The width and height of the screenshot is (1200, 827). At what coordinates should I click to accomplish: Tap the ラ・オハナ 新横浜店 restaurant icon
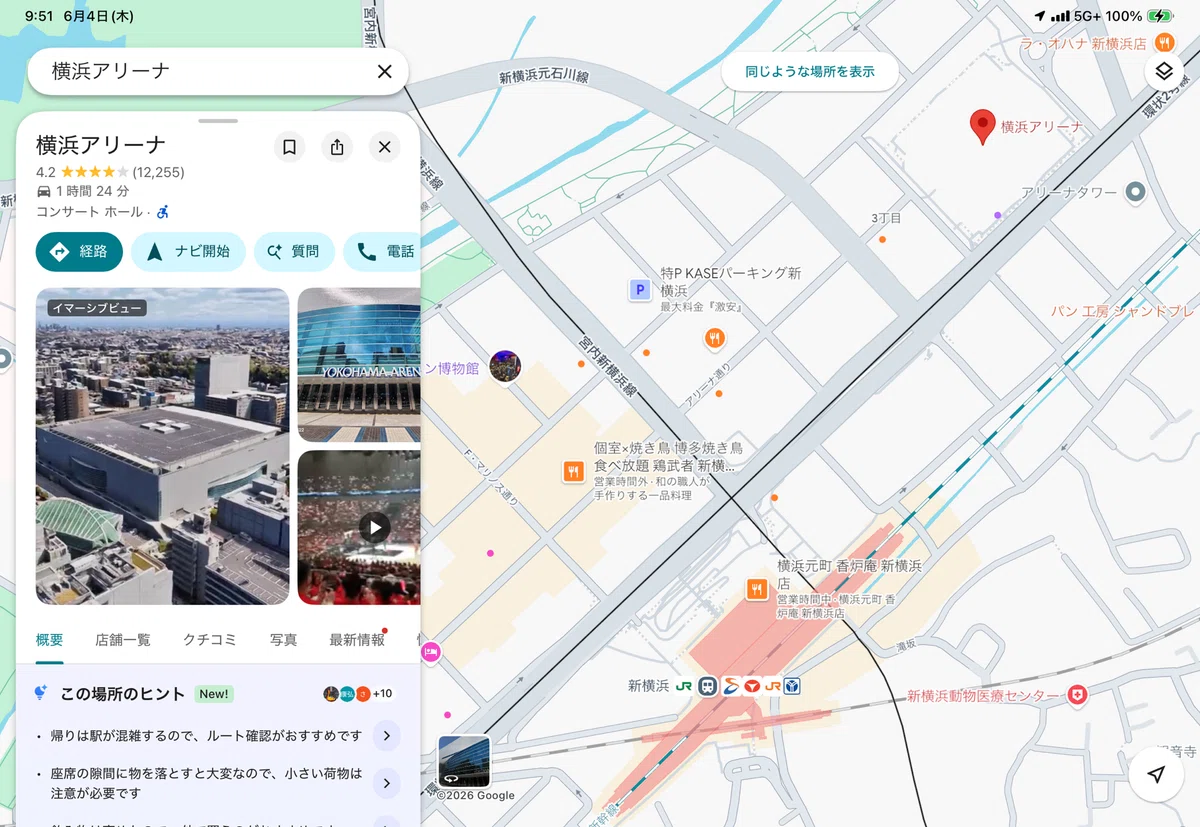pos(1164,43)
